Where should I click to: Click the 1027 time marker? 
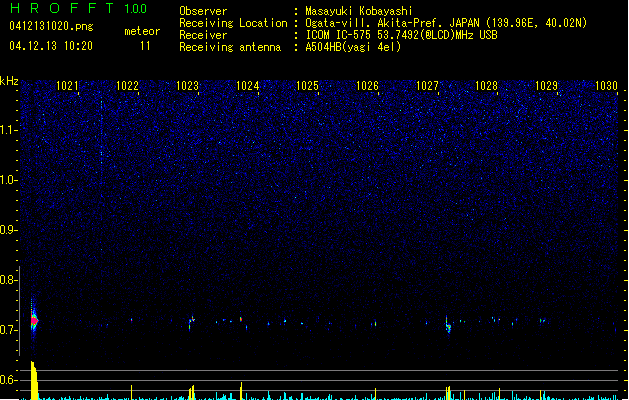coord(428,86)
